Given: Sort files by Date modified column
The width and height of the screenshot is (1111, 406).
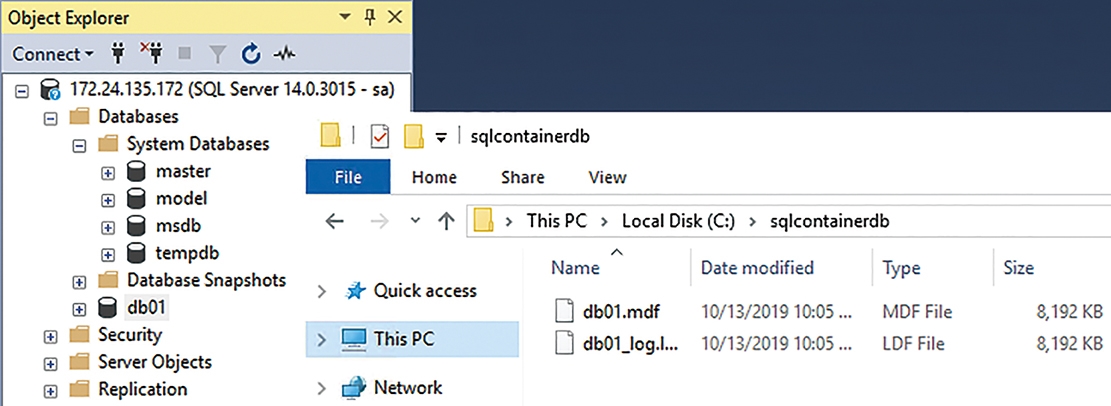Looking at the screenshot, I should click(757, 268).
